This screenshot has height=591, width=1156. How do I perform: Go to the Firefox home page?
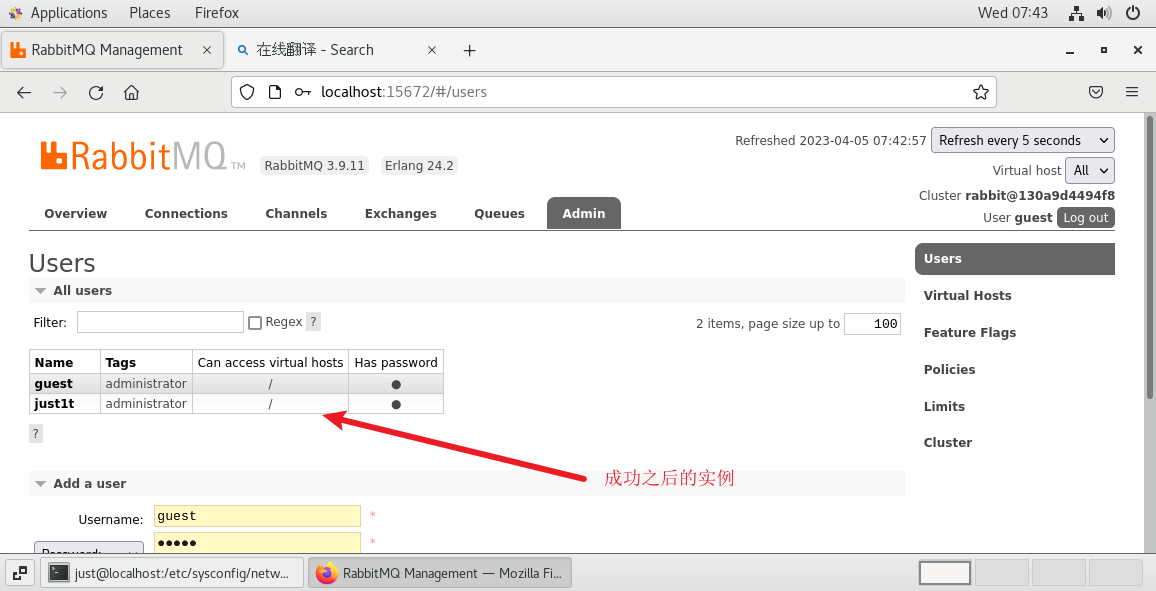(x=131, y=92)
